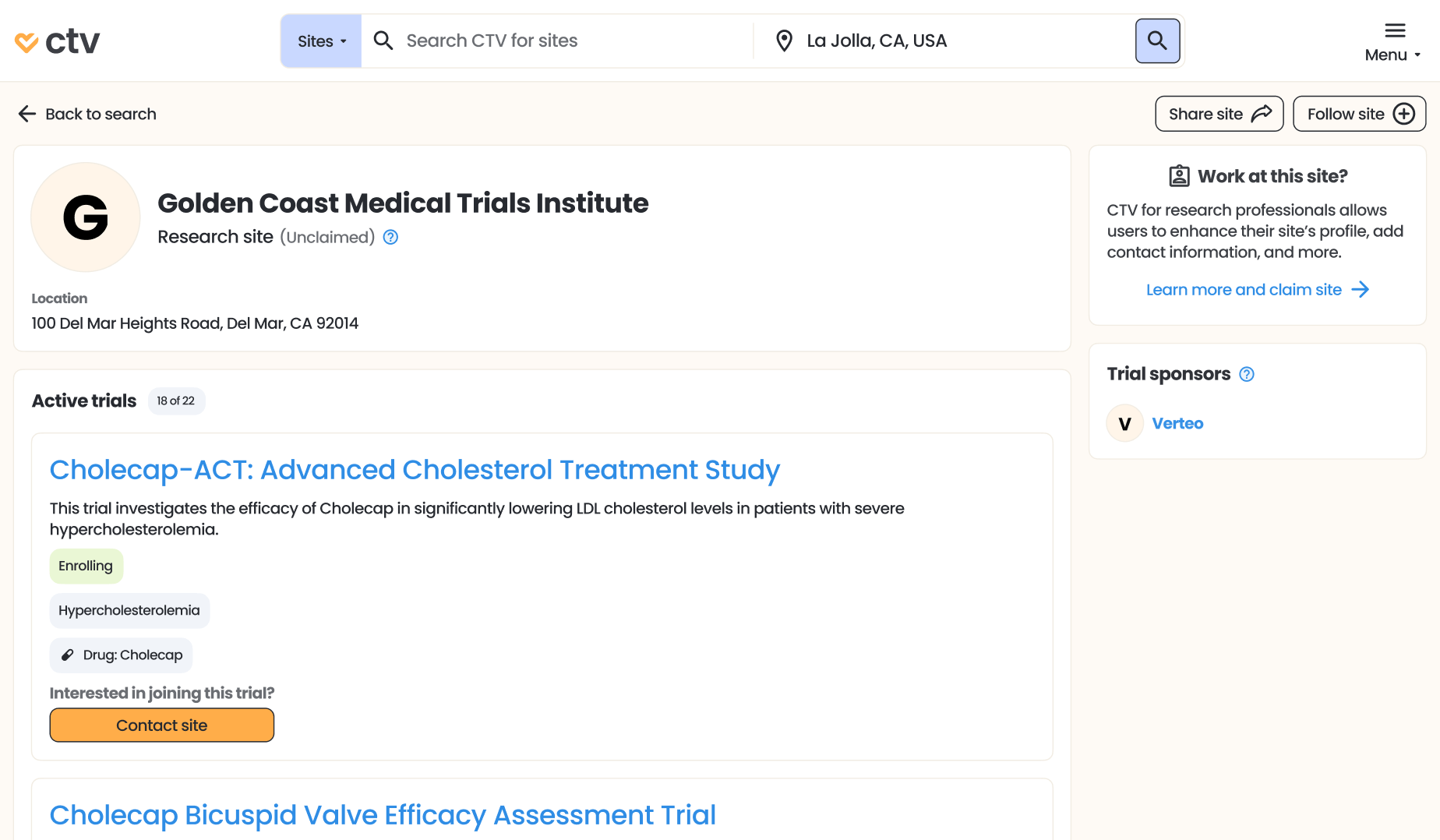Click the Golden Coast site avatar
1440x840 pixels.
coord(86,217)
